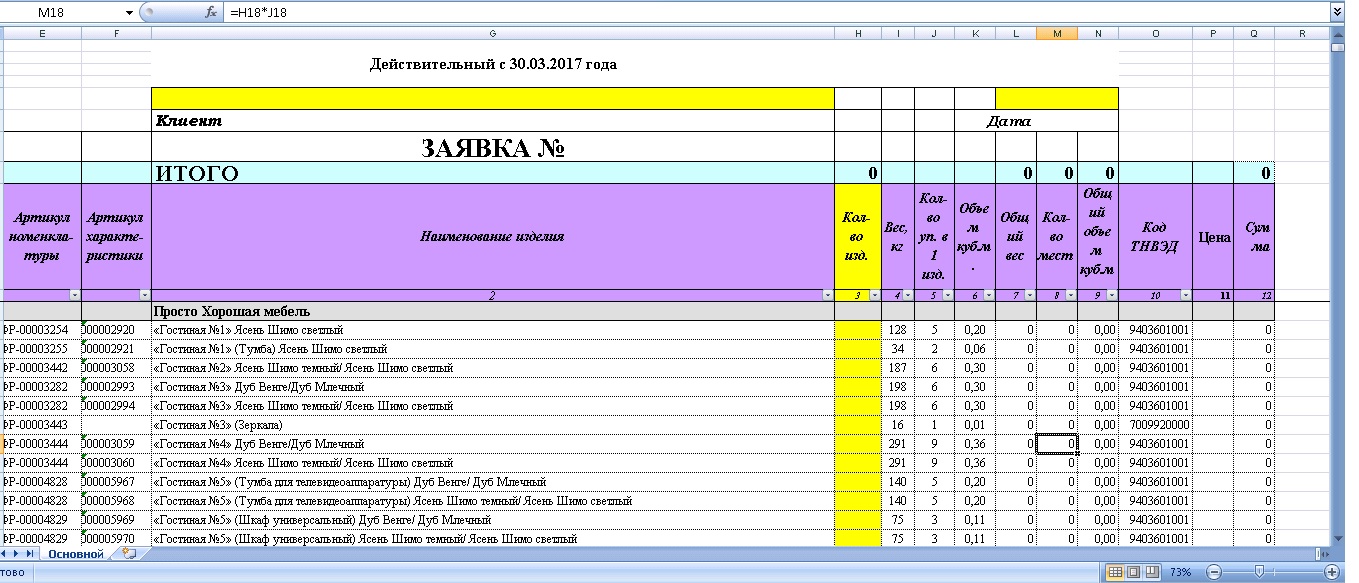Click the Insert Function fx icon

click(211, 12)
